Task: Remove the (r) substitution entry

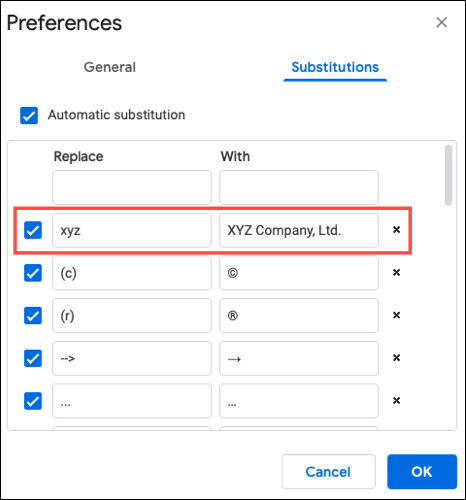Action: [x=396, y=315]
